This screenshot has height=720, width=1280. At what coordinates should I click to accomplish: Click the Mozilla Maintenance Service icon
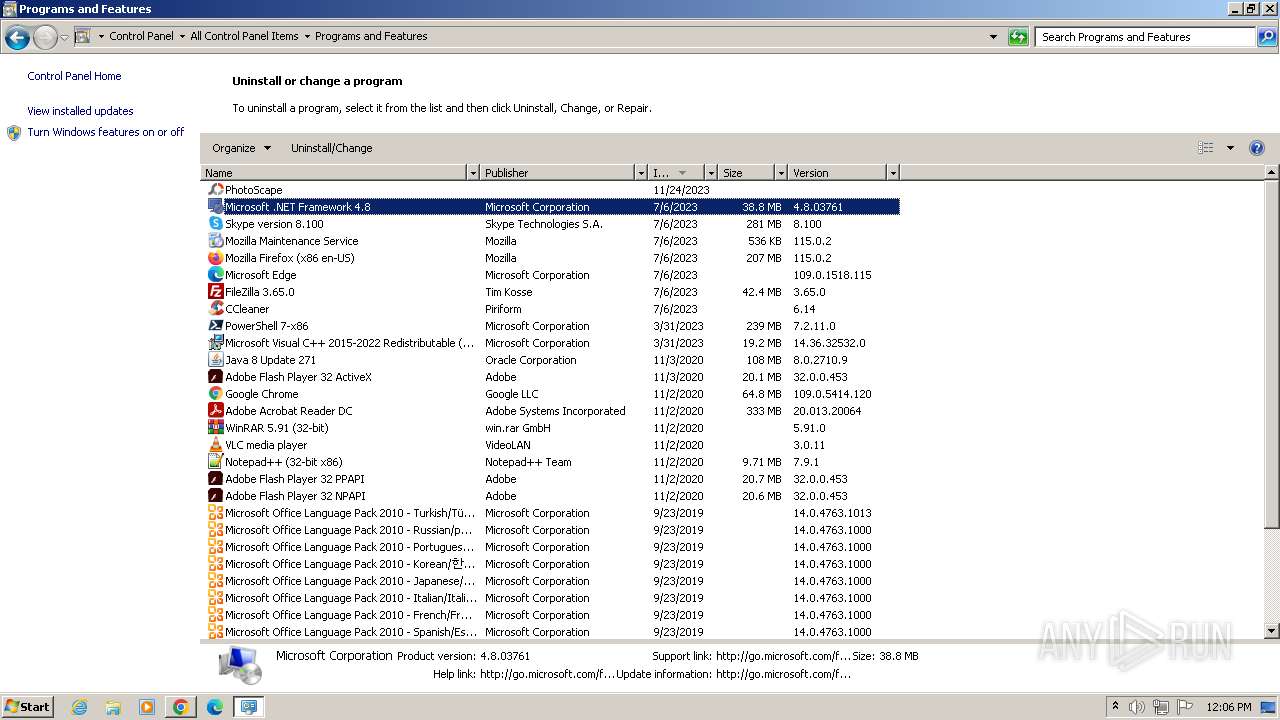pyautogui.click(x=215, y=241)
